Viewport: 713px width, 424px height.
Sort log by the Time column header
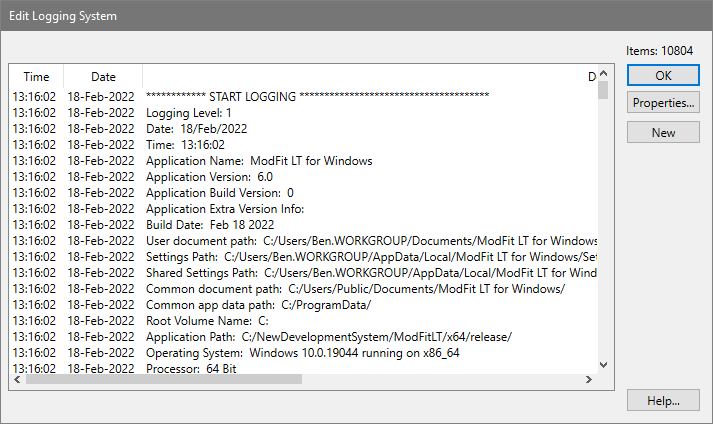[x=36, y=77]
